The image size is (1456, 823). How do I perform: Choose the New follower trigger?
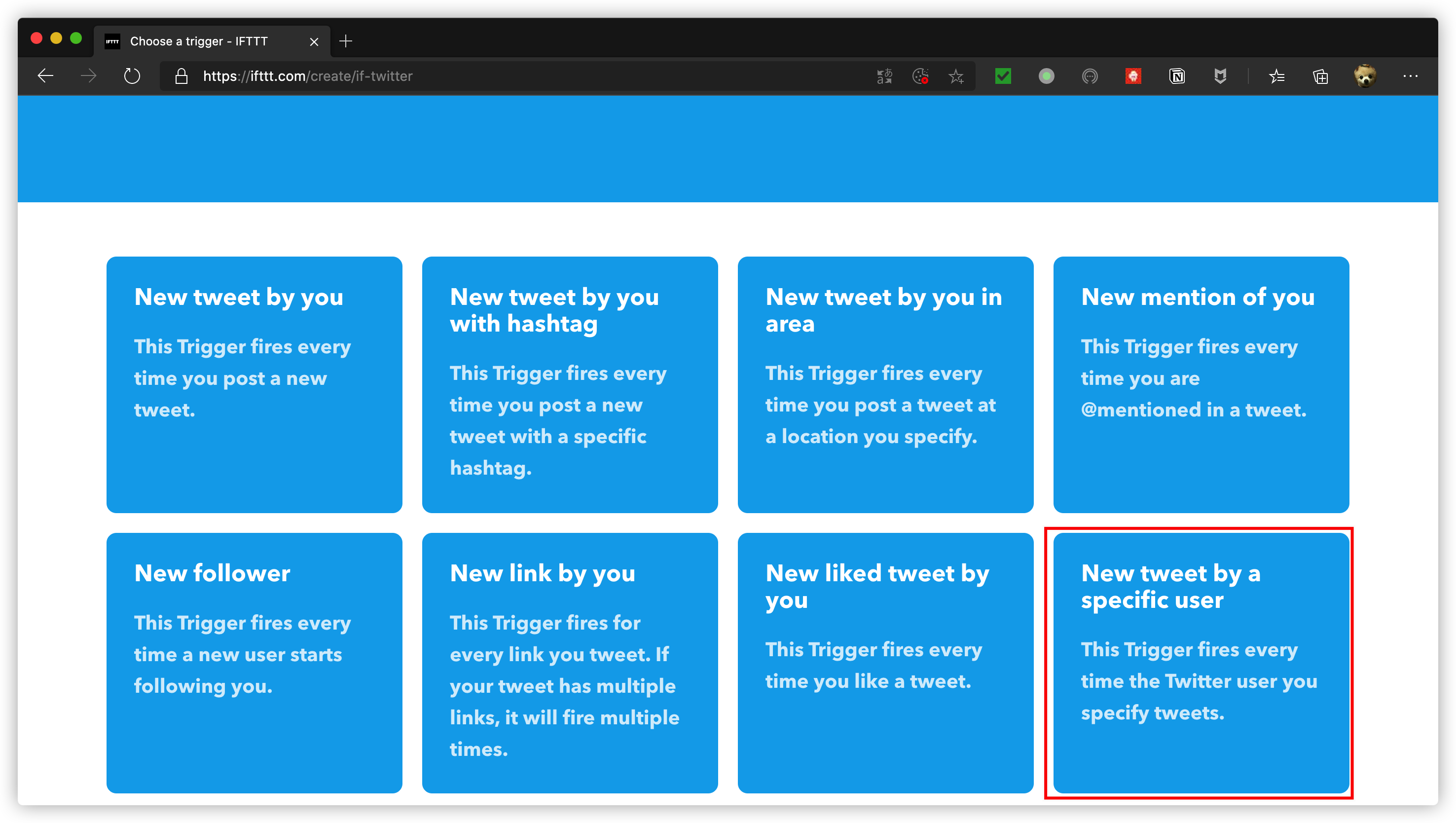point(255,663)
